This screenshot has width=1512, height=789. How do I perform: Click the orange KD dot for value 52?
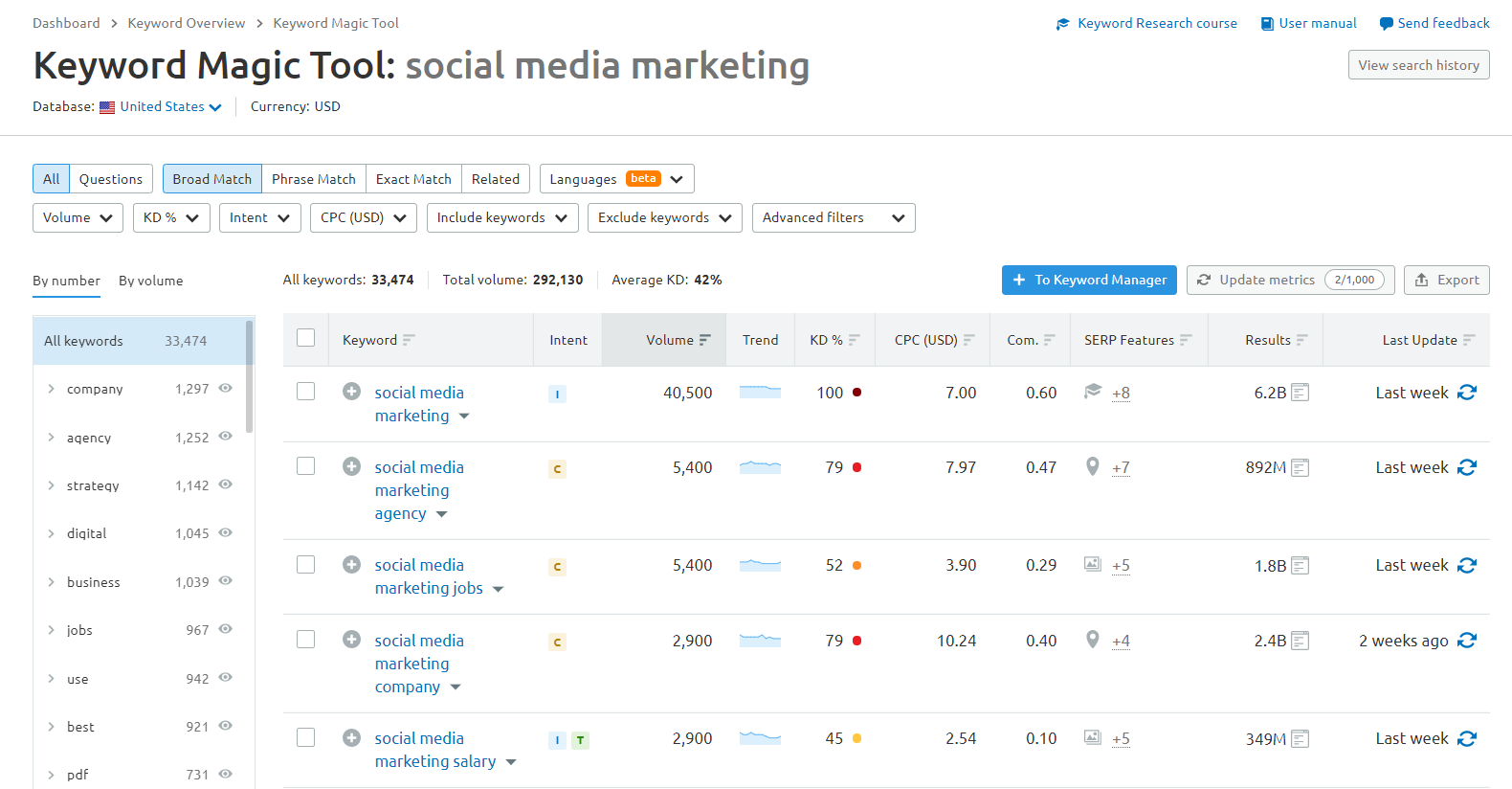856,566
